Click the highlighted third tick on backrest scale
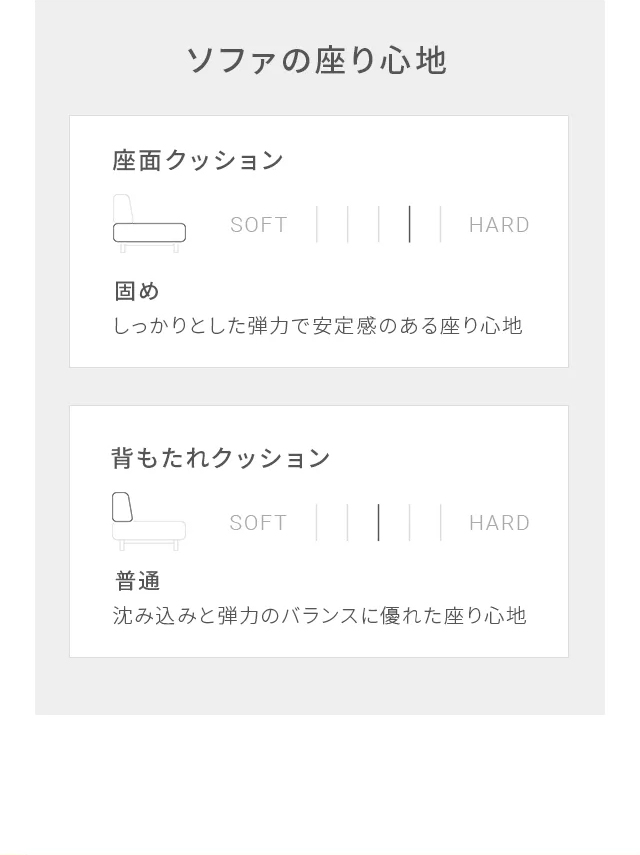 [378, 522]
